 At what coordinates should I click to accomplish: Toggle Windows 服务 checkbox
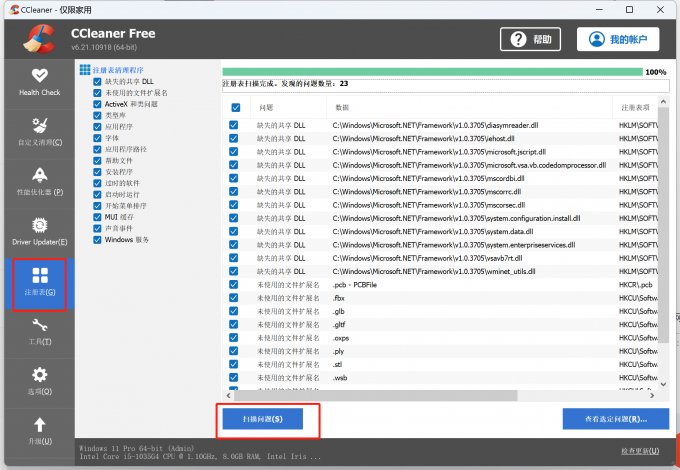click(x=97, y=240)
